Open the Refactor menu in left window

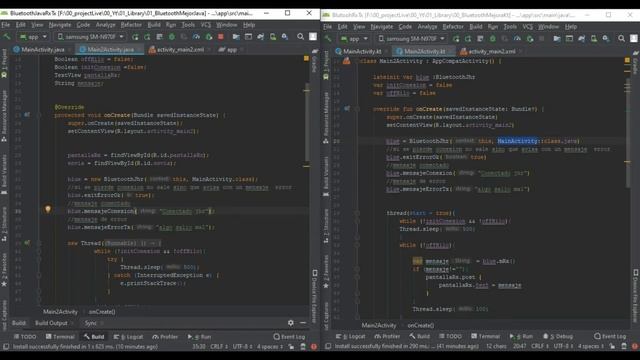coord(131,25)
